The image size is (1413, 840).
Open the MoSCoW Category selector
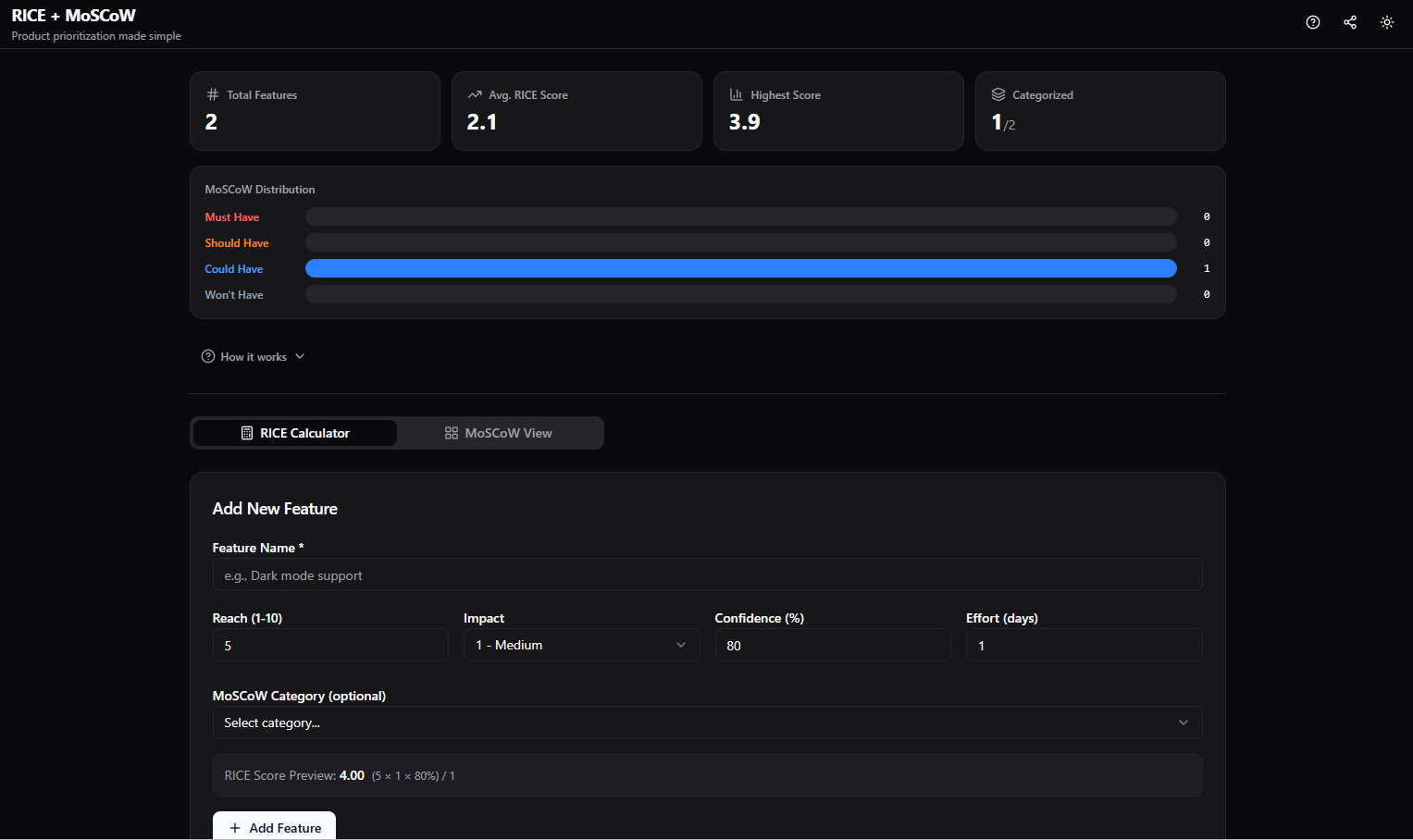click(707, 723)
